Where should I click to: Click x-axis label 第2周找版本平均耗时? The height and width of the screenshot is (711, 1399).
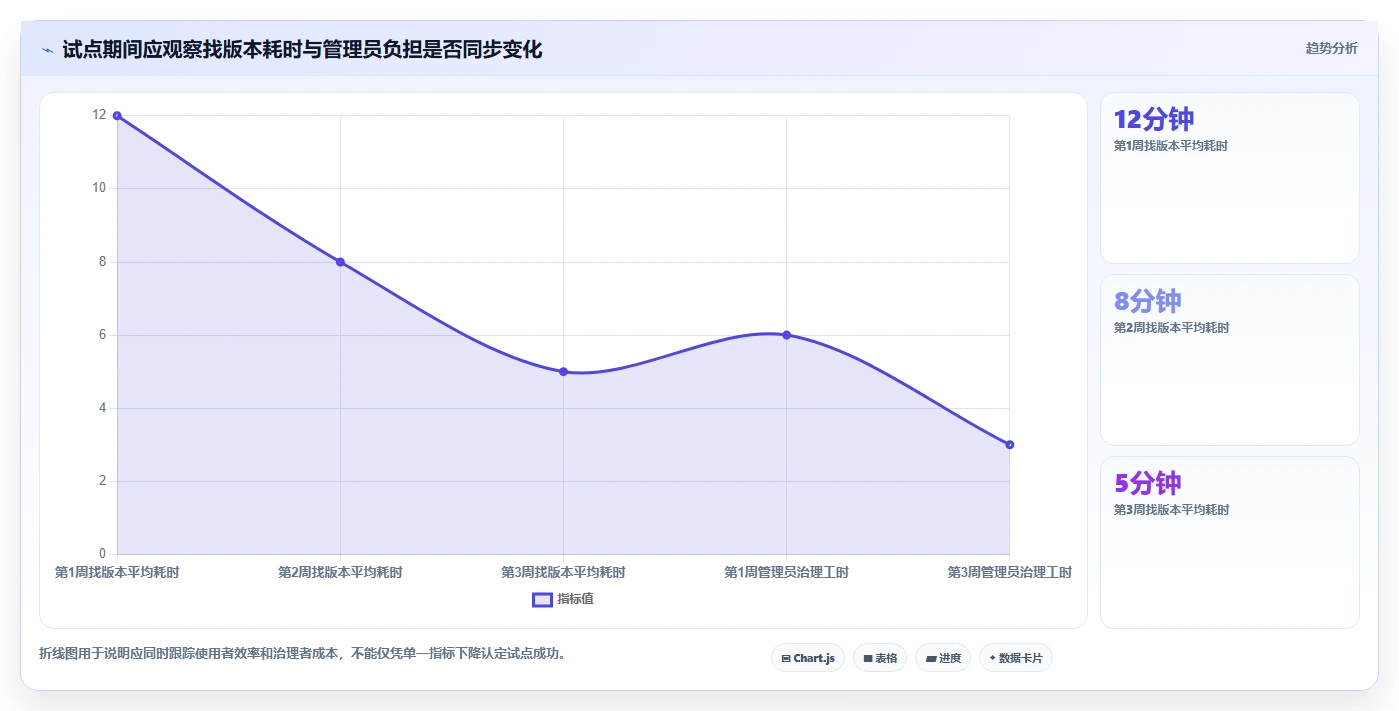340,572
